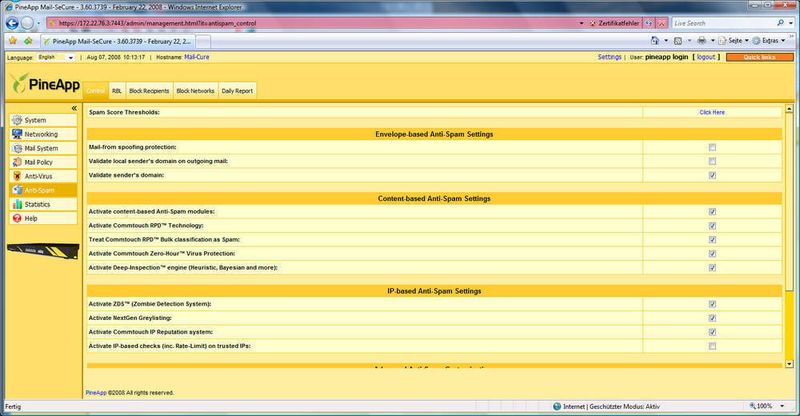
Task: Open Networking via its monitor icon
Action: [17, 134]
